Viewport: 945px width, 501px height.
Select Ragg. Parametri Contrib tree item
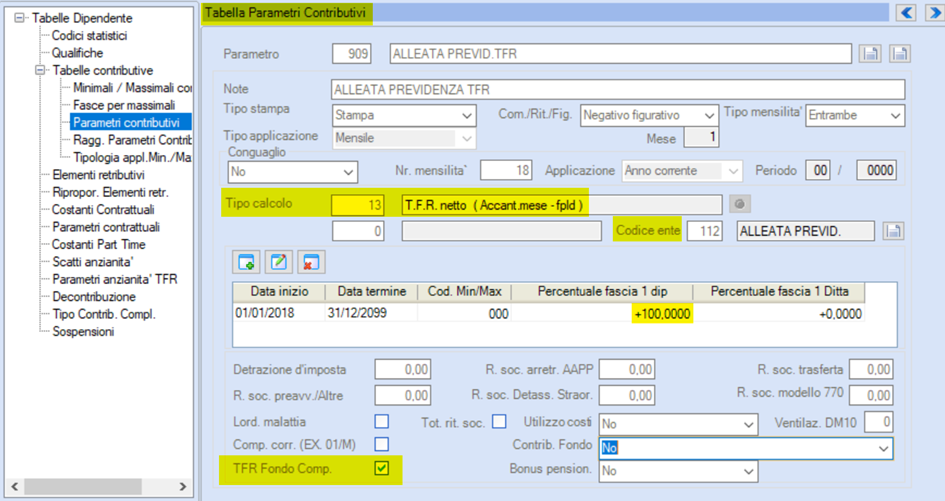pos(132,140)
